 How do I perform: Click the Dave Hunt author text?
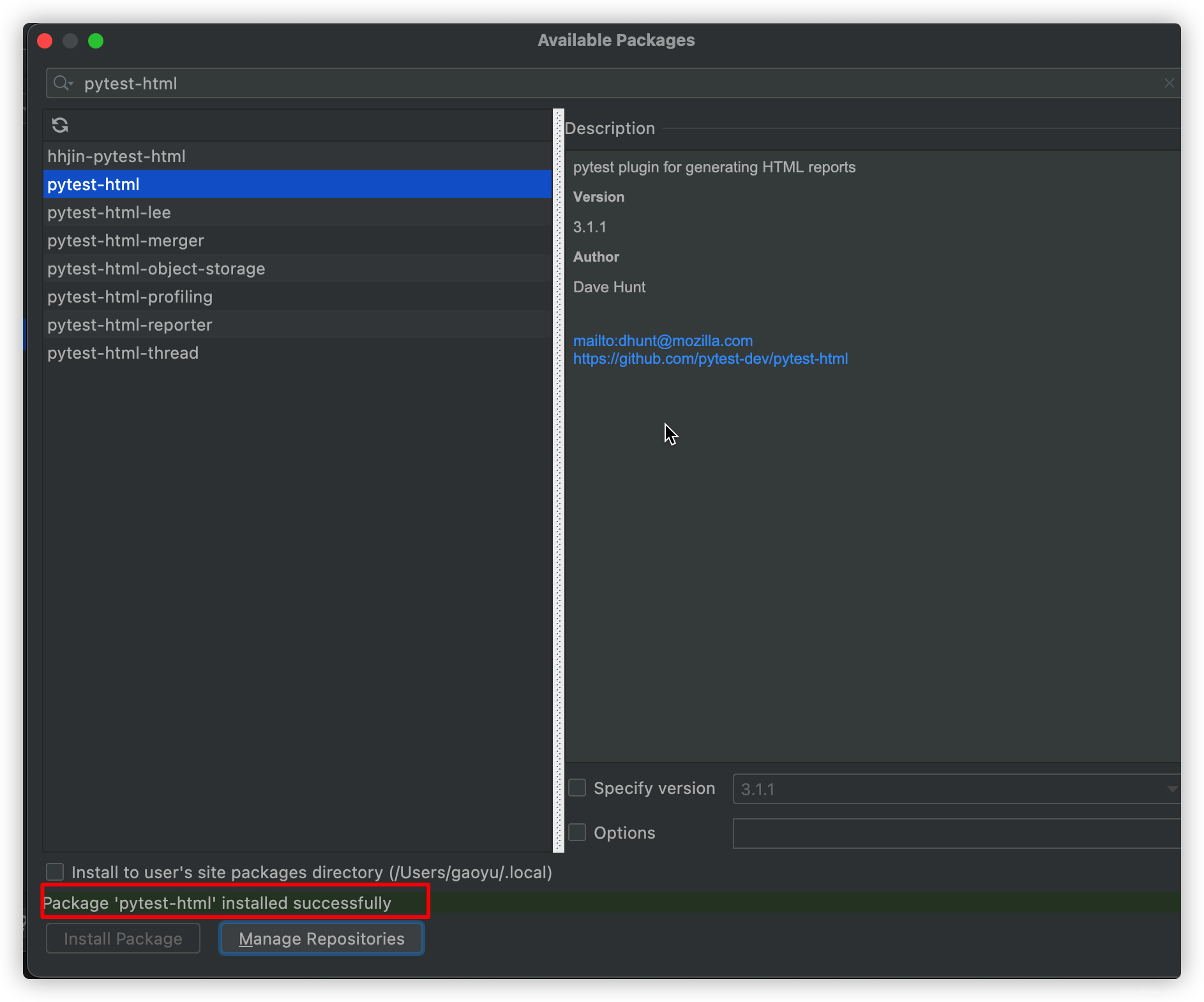[x=609, y=287]
